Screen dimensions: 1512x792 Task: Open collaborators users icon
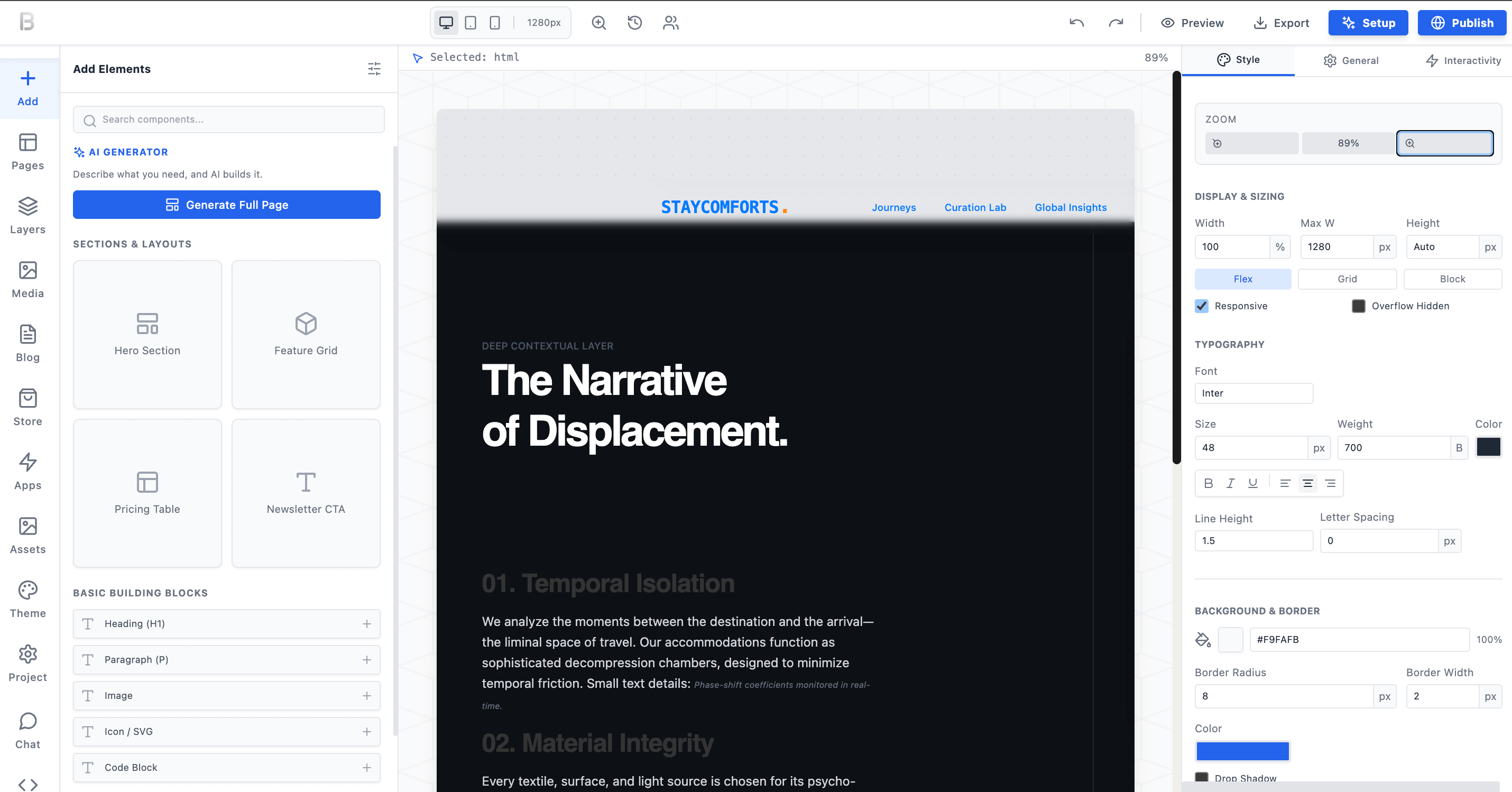coord(670,23)
